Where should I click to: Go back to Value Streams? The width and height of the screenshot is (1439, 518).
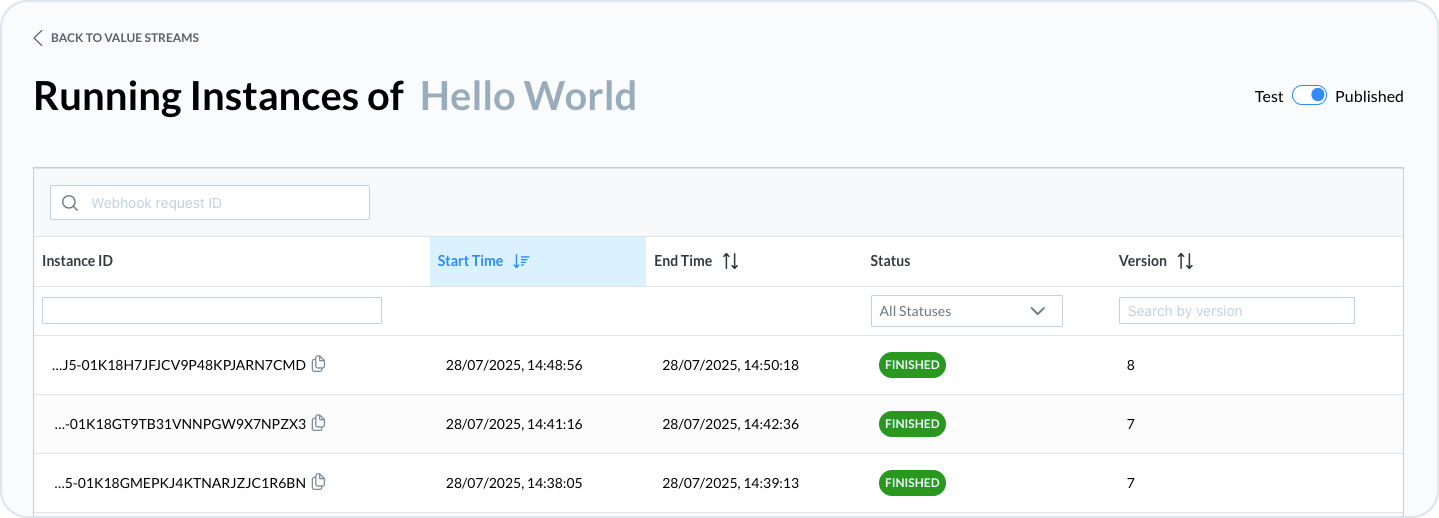click(124, 38)
